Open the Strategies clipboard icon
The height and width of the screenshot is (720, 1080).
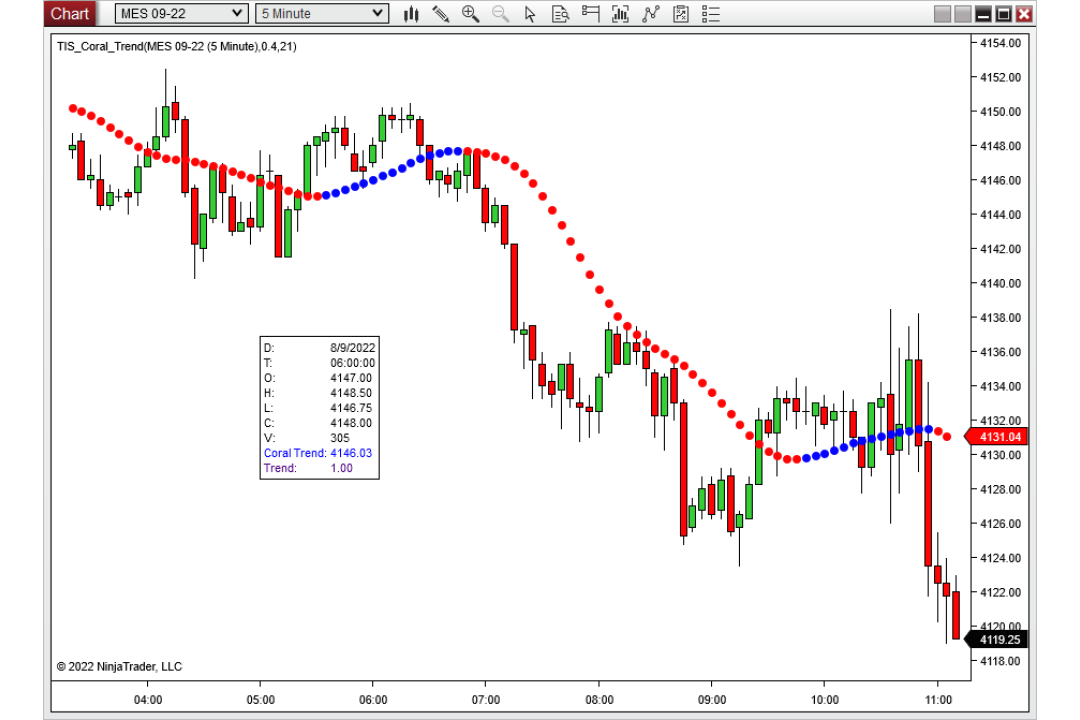click(681, 14)
